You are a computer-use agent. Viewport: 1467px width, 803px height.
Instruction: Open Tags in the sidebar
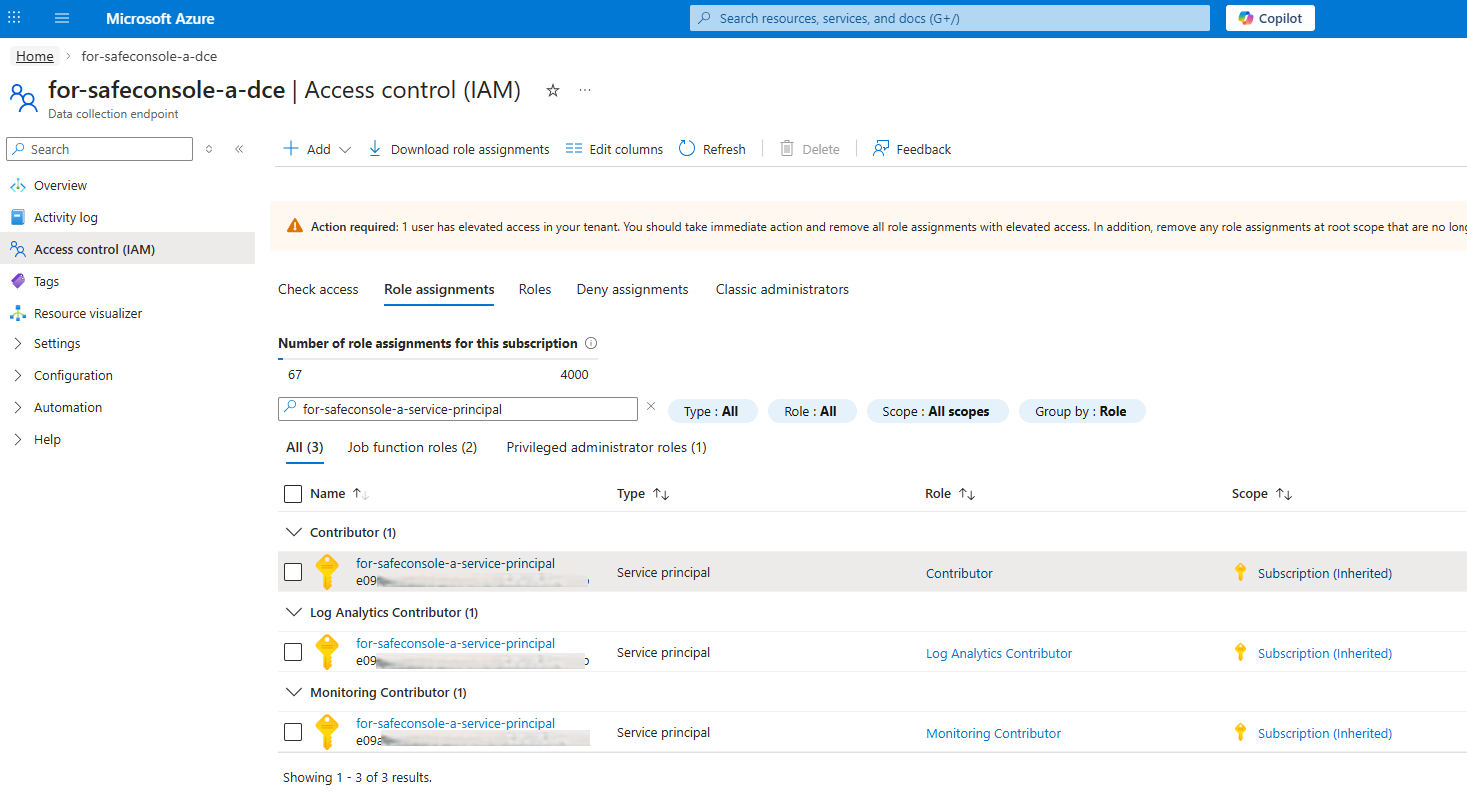(46, 281)
